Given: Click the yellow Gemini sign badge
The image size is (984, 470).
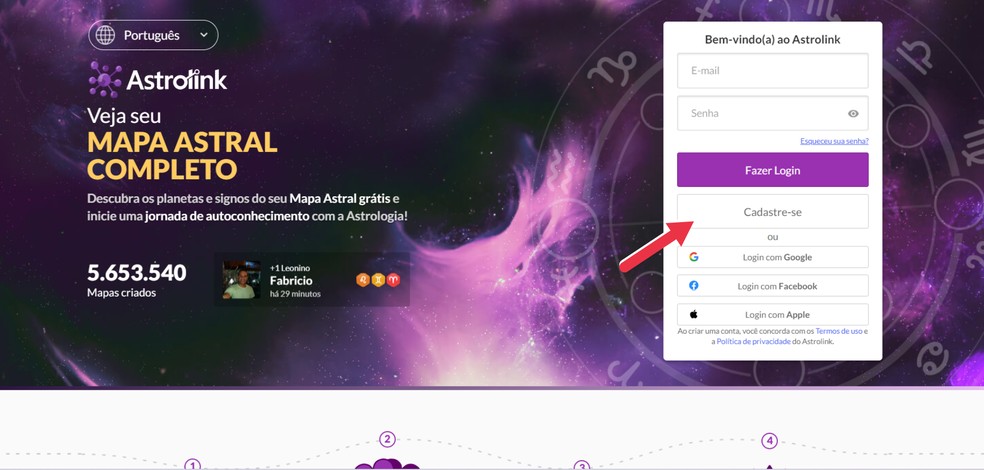Looking at the screenshot, I should click(378, 280).
